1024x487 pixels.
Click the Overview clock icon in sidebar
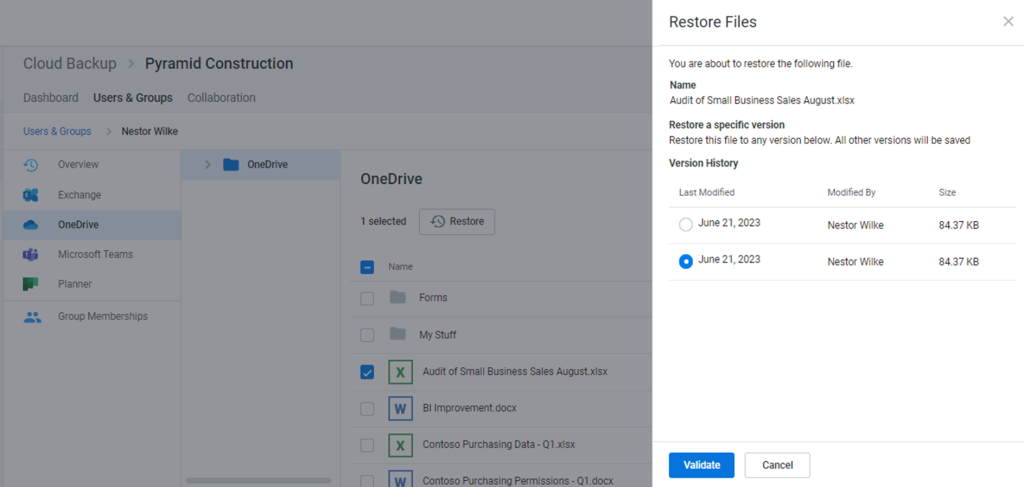click(31, 165)
